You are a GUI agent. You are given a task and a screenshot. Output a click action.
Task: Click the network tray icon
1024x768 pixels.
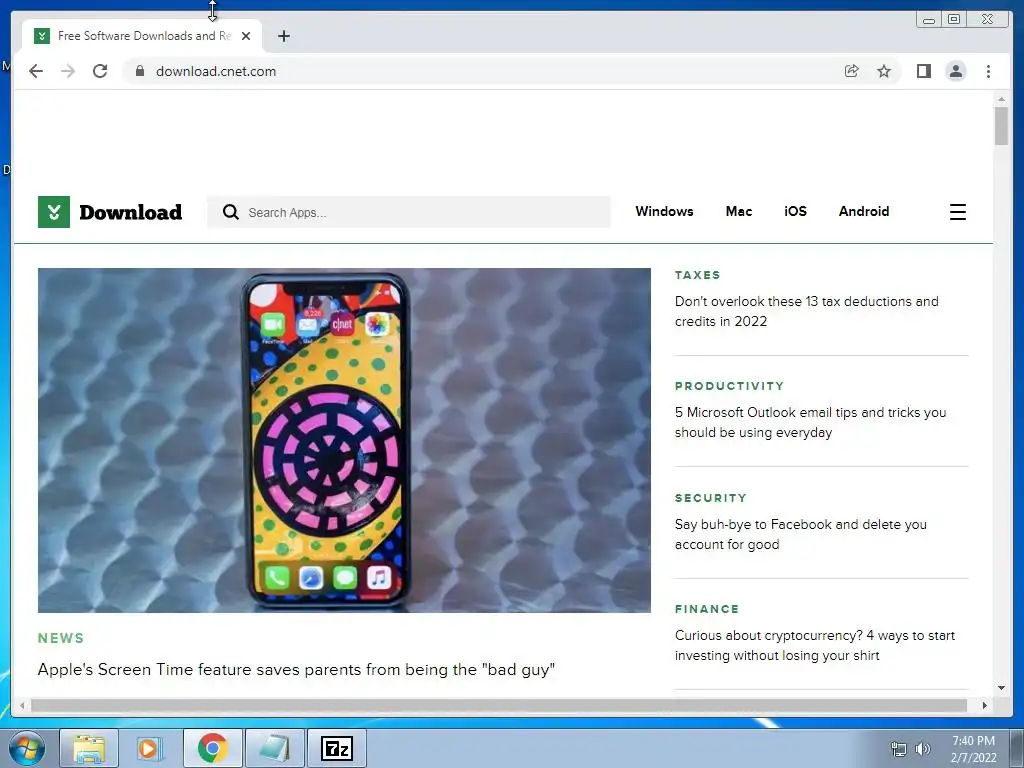(899, 749)
